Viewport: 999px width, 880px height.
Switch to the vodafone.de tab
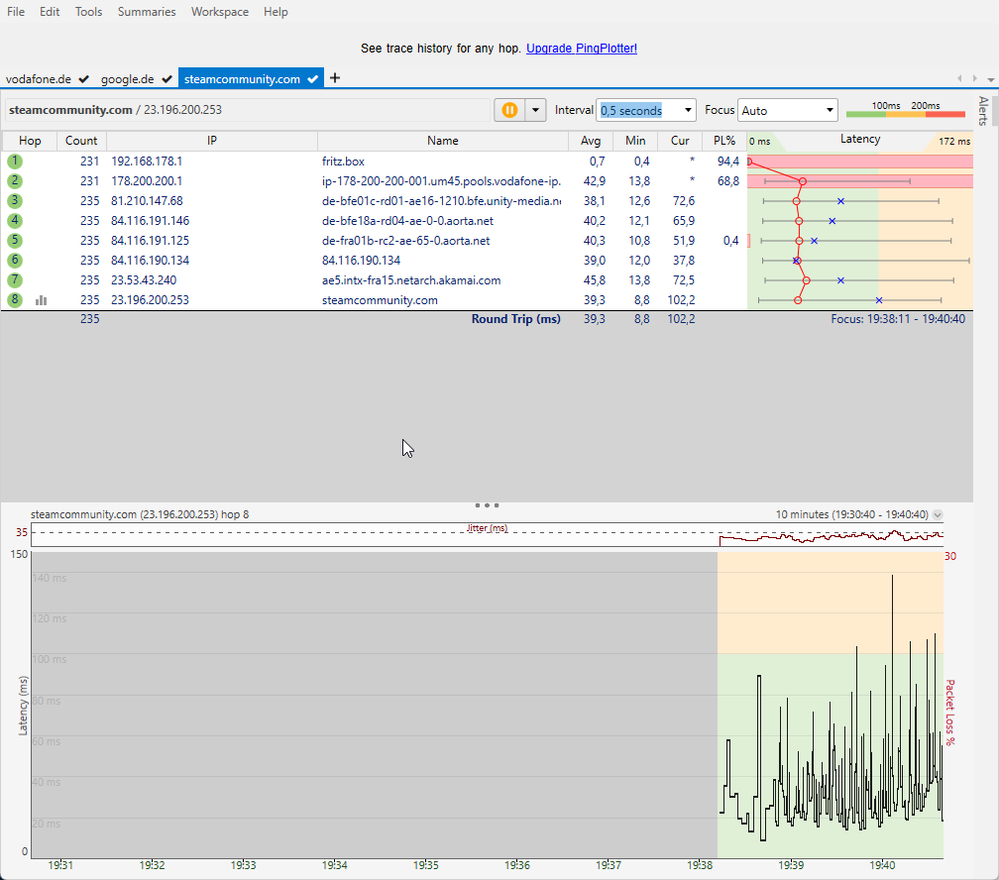[x=47, y=79]
